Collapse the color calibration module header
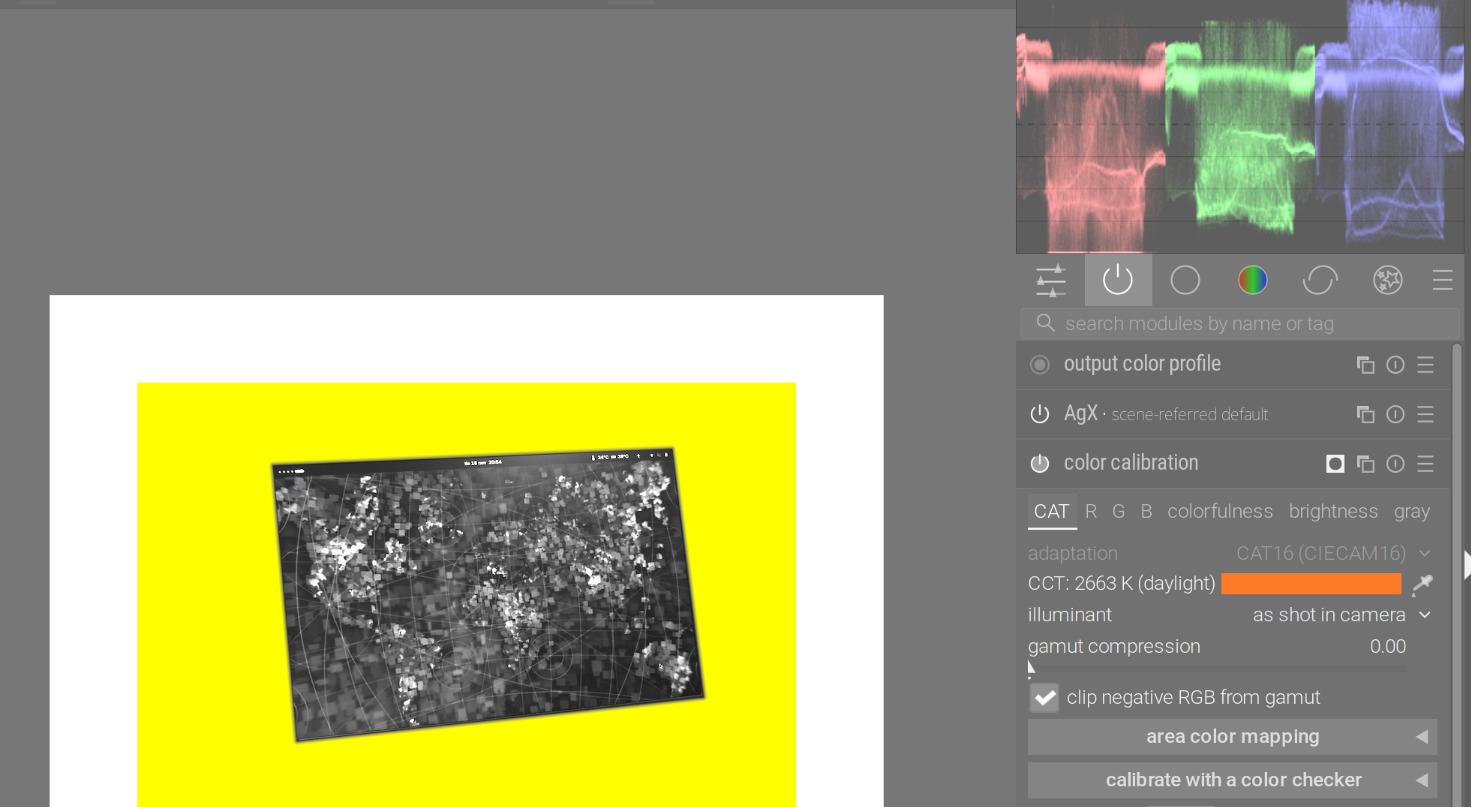1471x807 pixels. [1131, 463]
